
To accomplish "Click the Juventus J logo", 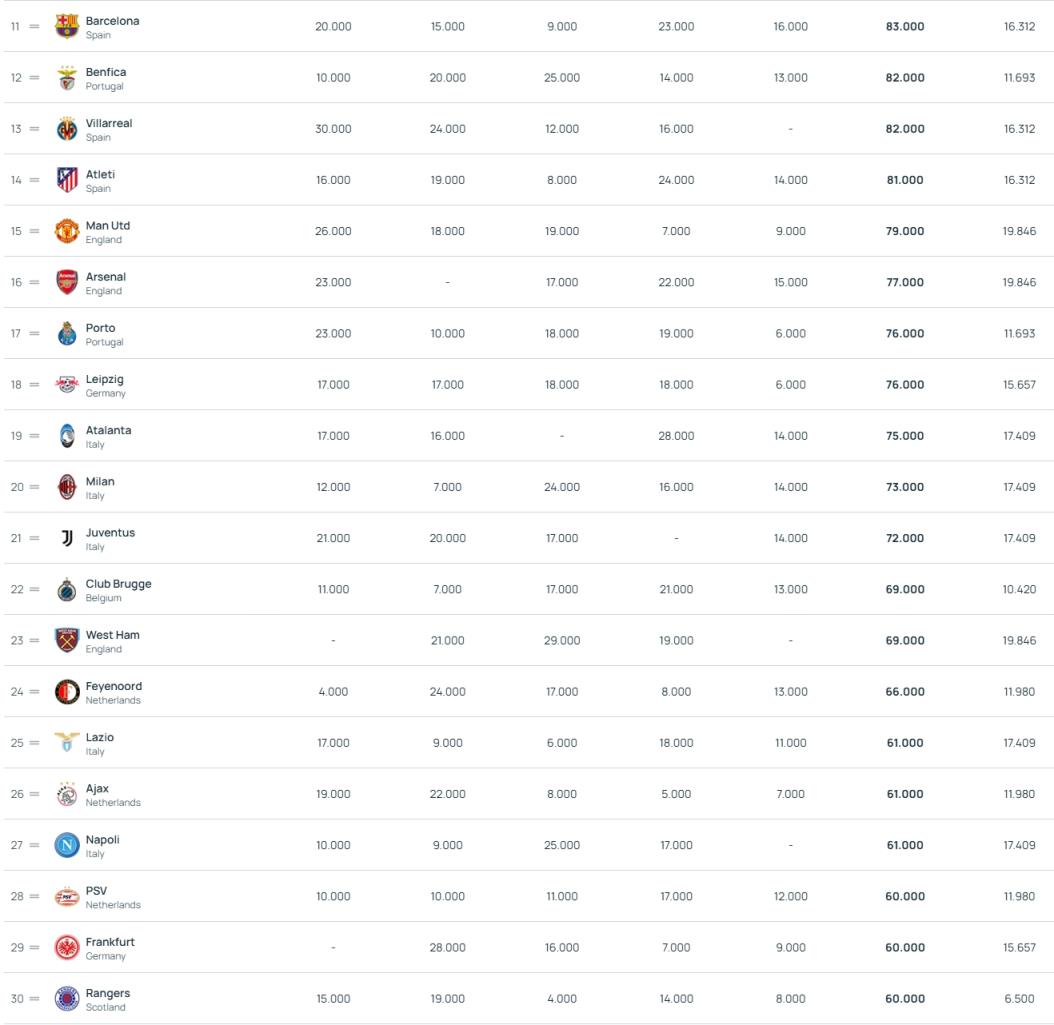I will tap(67, 538).
